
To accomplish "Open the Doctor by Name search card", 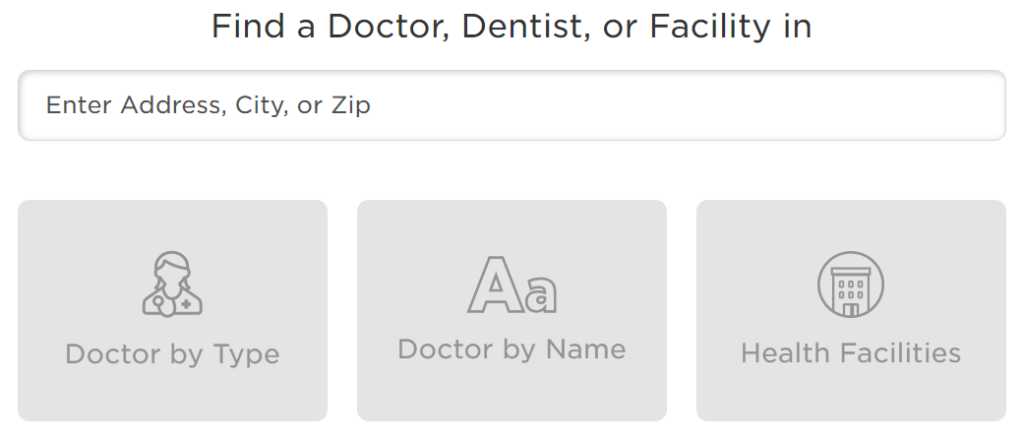I will [x=512, y=310].
